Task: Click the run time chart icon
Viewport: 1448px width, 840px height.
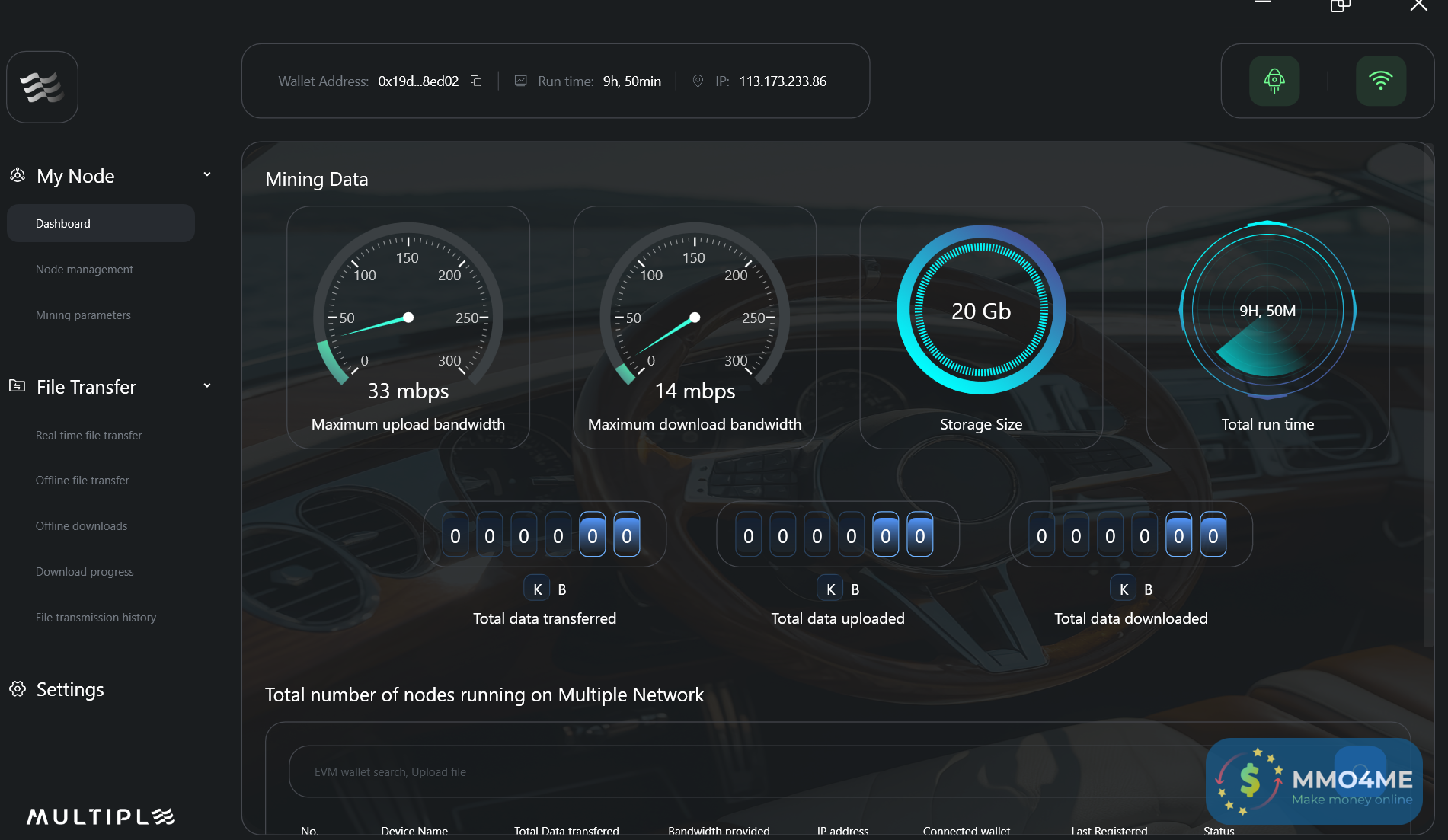Action: pos(521,81)
